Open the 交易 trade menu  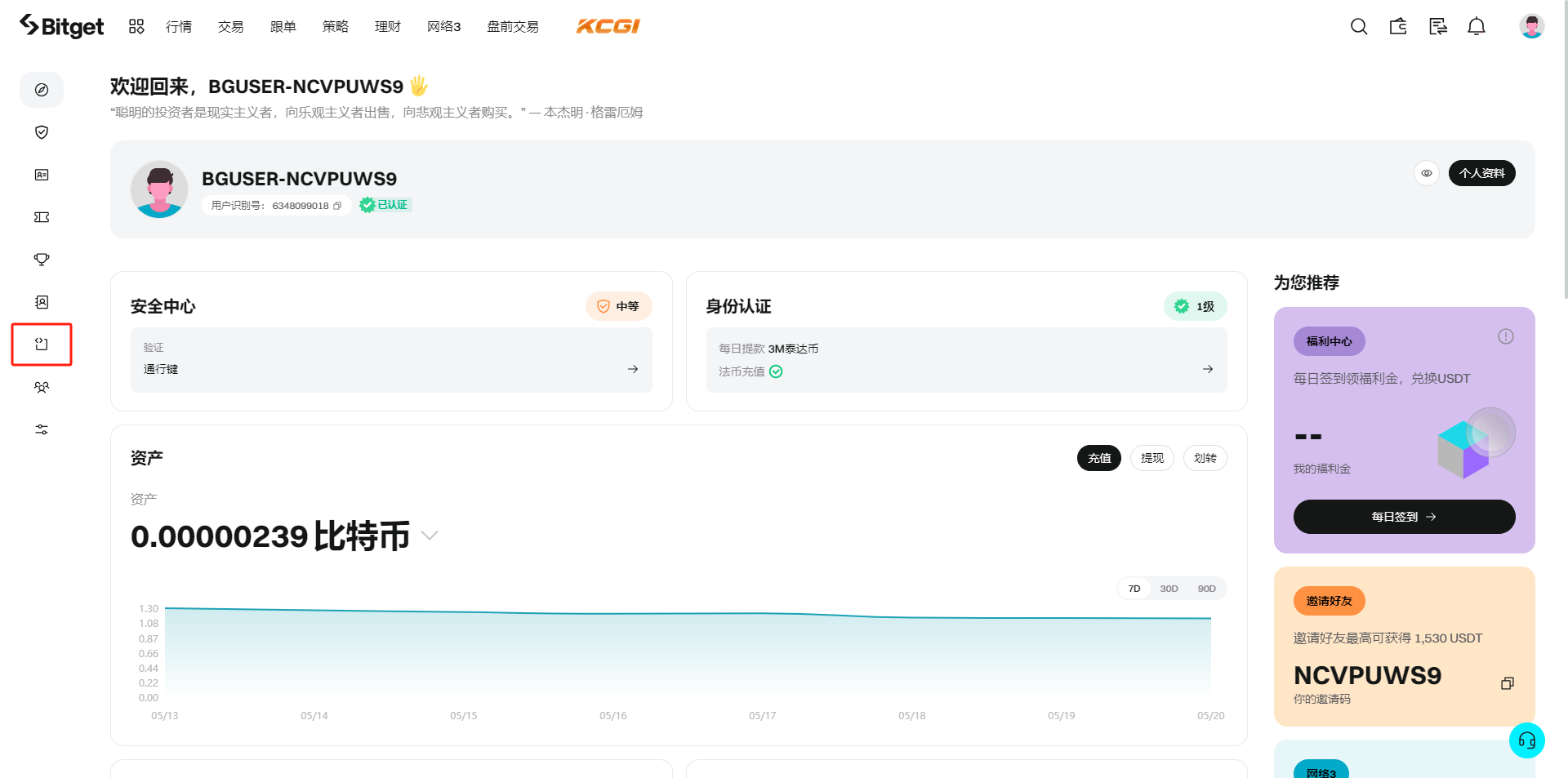(x=231, y=26)
